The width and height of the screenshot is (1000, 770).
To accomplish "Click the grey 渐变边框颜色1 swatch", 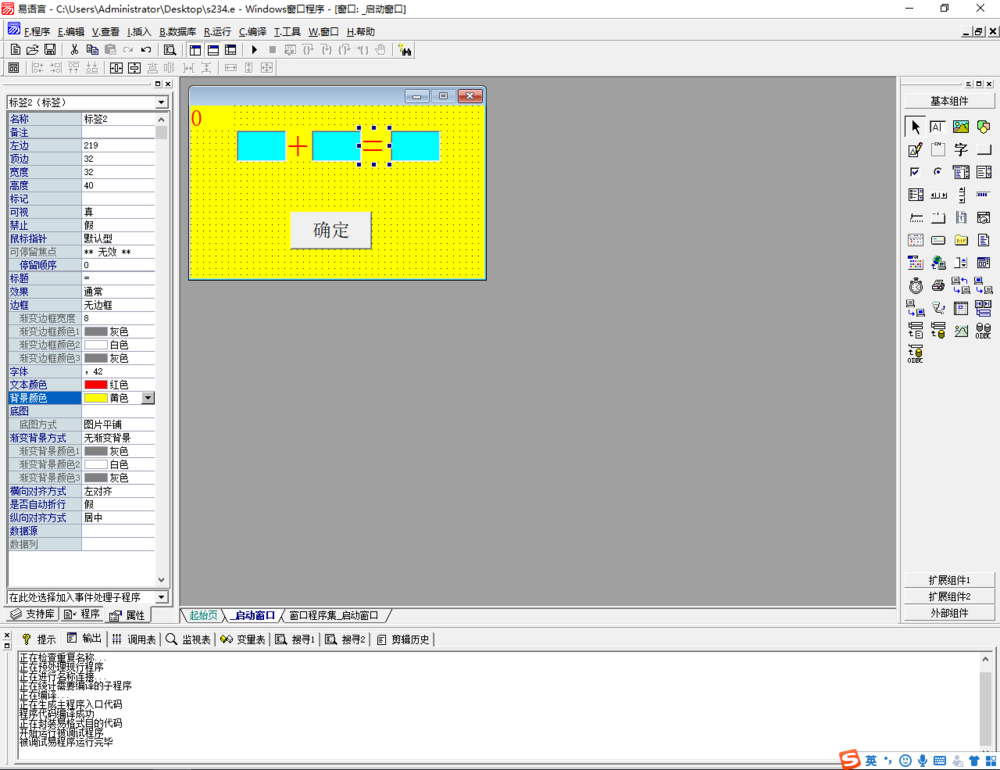I will click(96, 332).
